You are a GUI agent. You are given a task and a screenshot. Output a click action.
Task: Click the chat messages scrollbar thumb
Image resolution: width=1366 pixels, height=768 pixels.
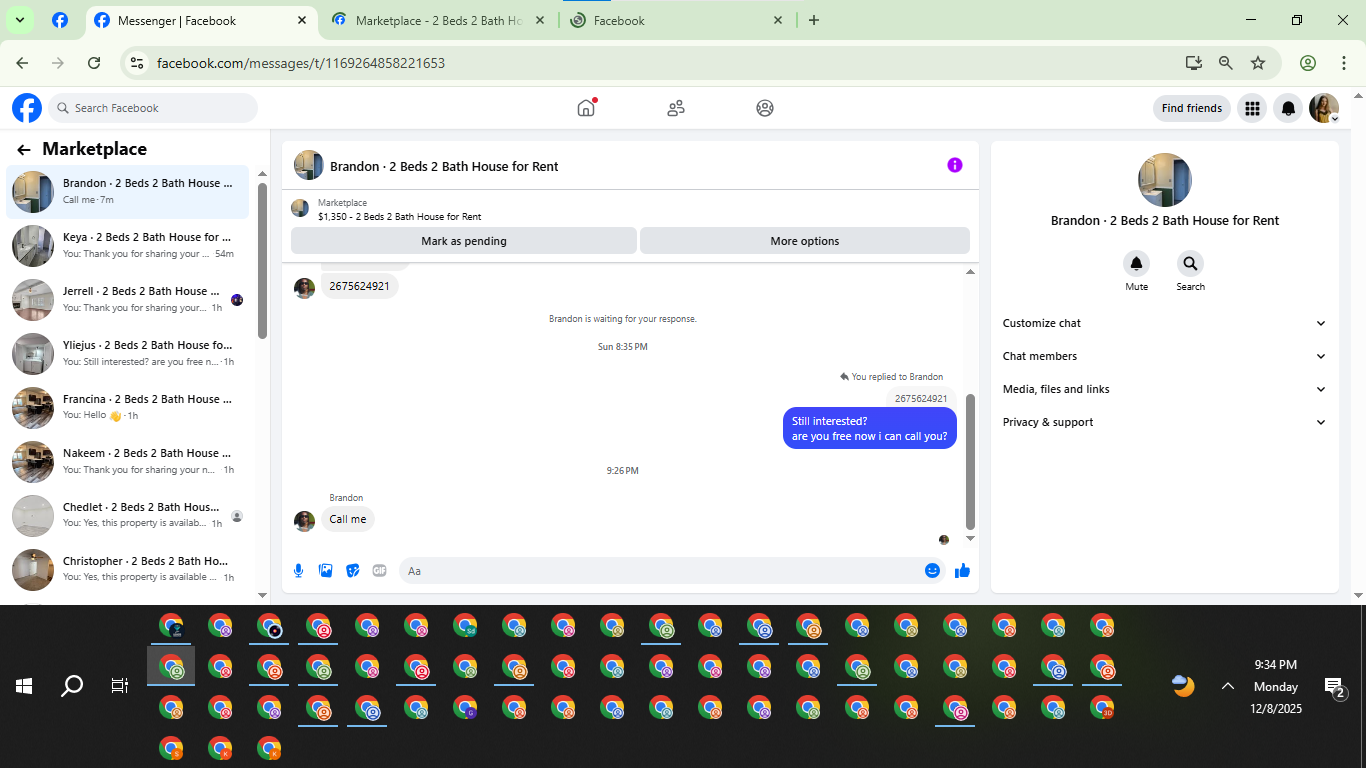(x=970, y=461)
